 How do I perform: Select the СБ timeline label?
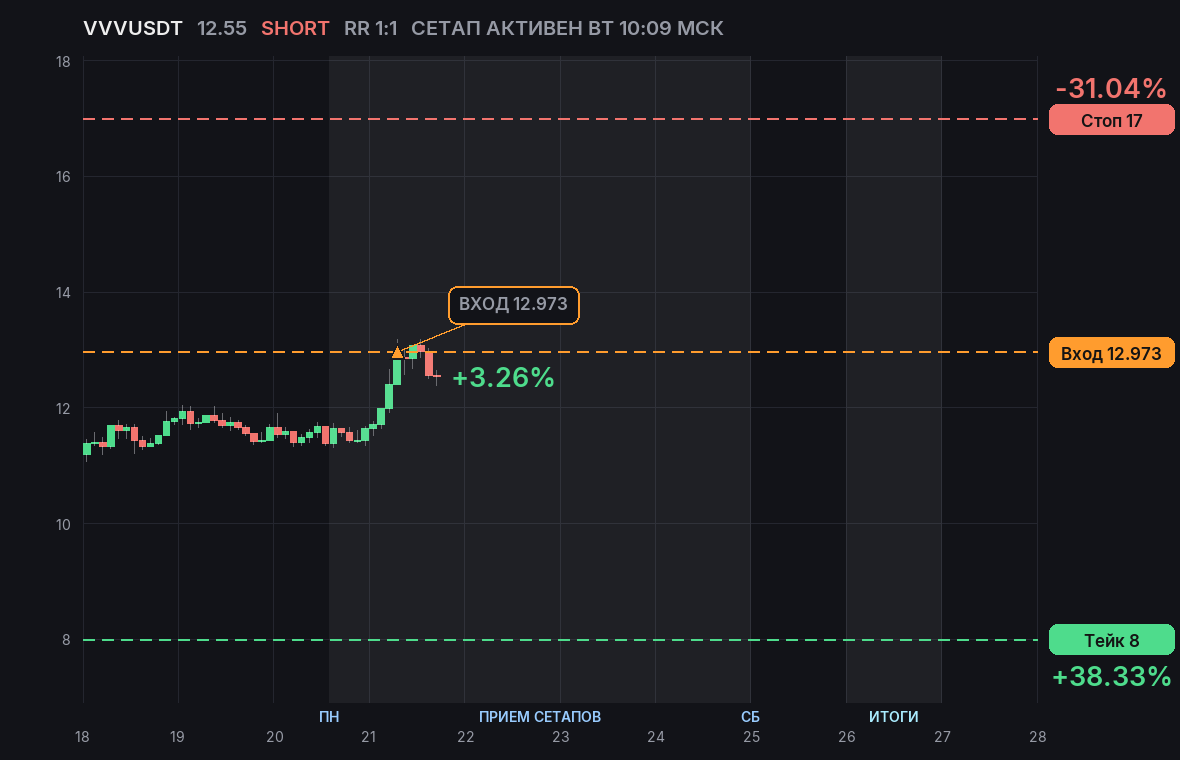(x=750, y=716)
